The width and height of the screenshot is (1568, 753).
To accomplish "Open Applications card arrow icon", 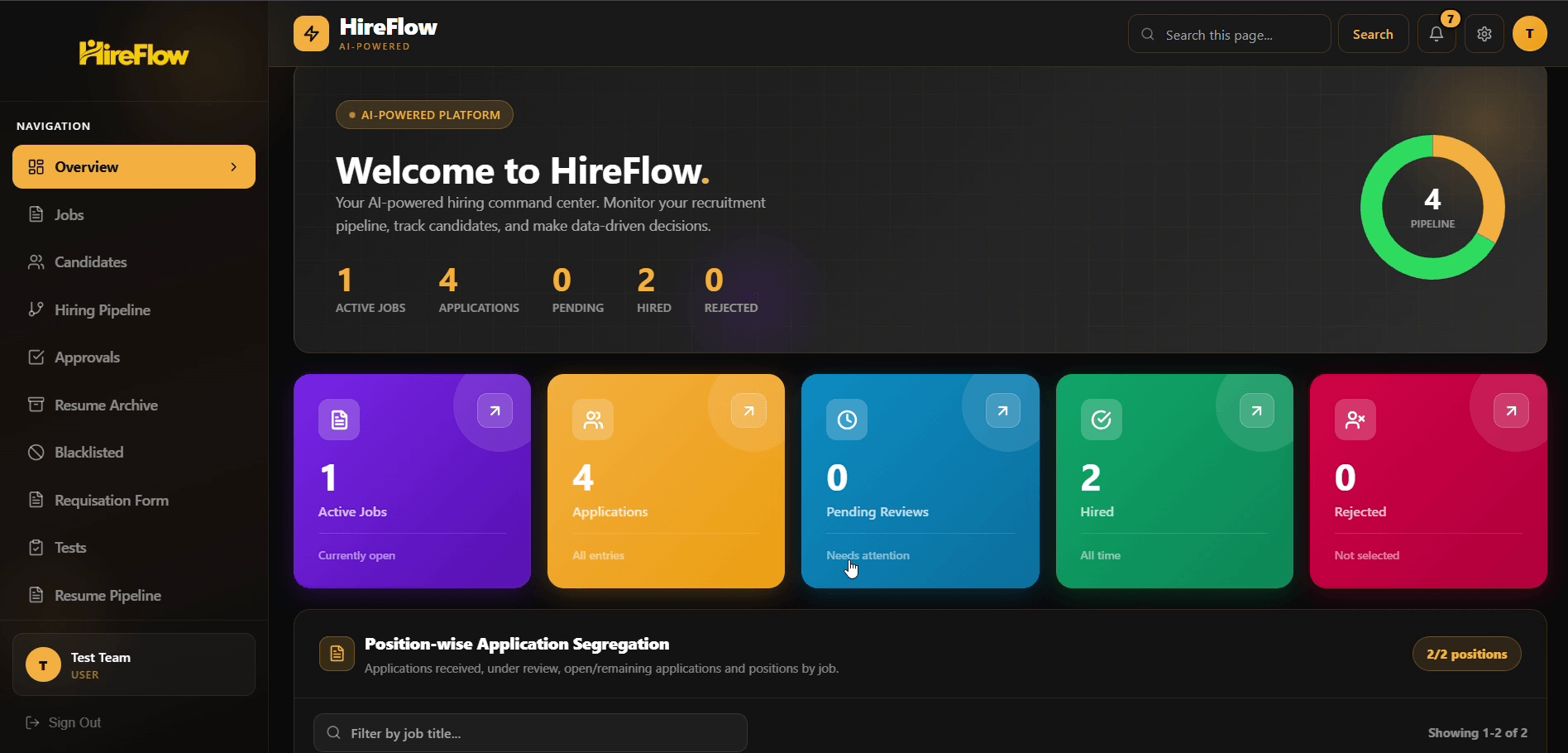I will tap(748, 410).
